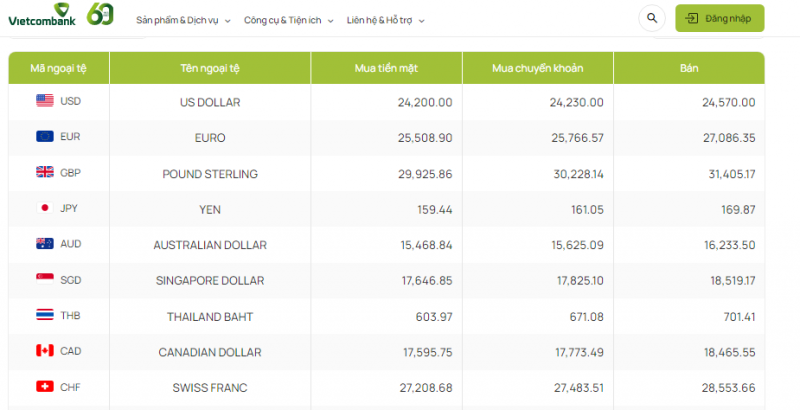Click the United States flag icon
The width and height of the screenshot is (800, 410).
pos(45,101)
